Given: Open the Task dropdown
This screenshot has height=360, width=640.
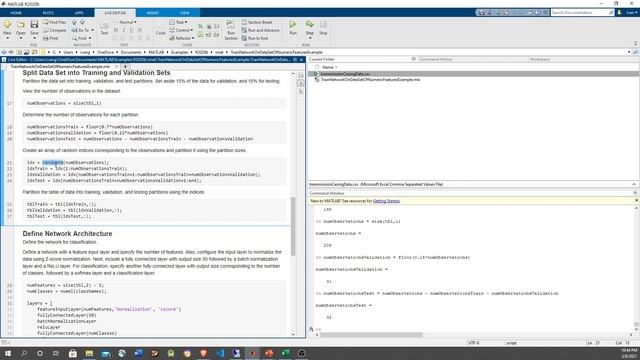Looking at the screenshot, I should (178, 22).
